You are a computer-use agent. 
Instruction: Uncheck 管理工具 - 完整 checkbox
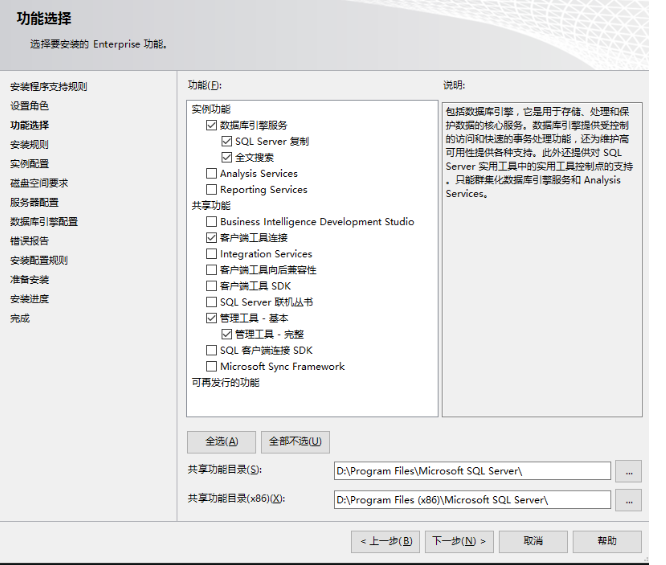[x=226, y=334]
